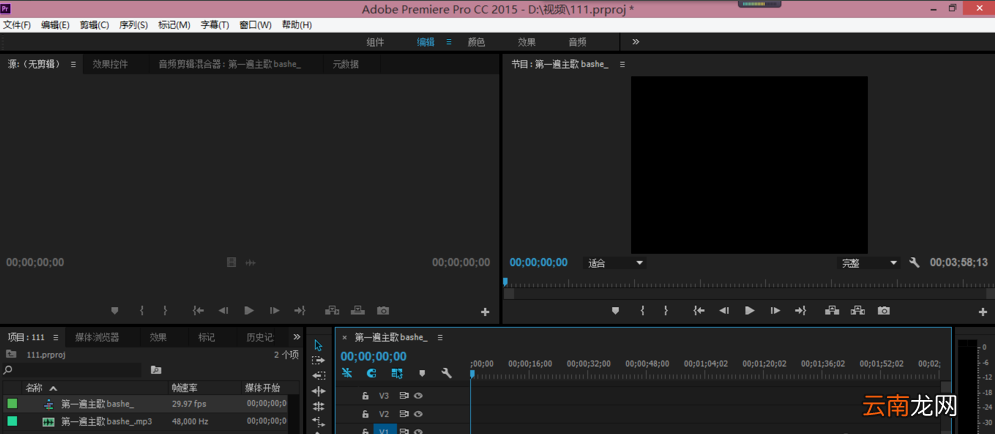
Task: Export frame with Program monitor camera icon
Action: pos(883,310)
